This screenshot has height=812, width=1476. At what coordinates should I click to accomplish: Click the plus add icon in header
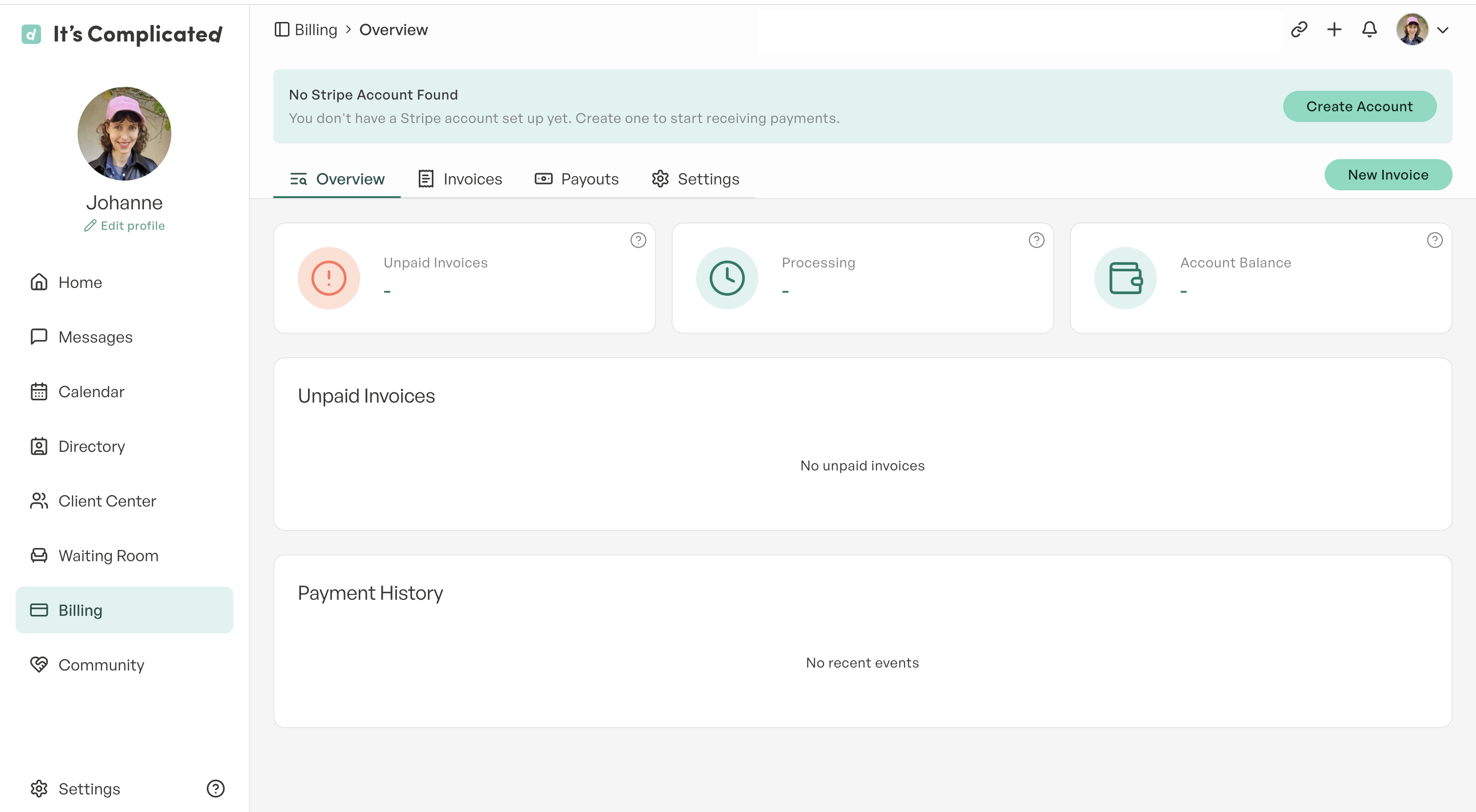[x=1334, y=29]
